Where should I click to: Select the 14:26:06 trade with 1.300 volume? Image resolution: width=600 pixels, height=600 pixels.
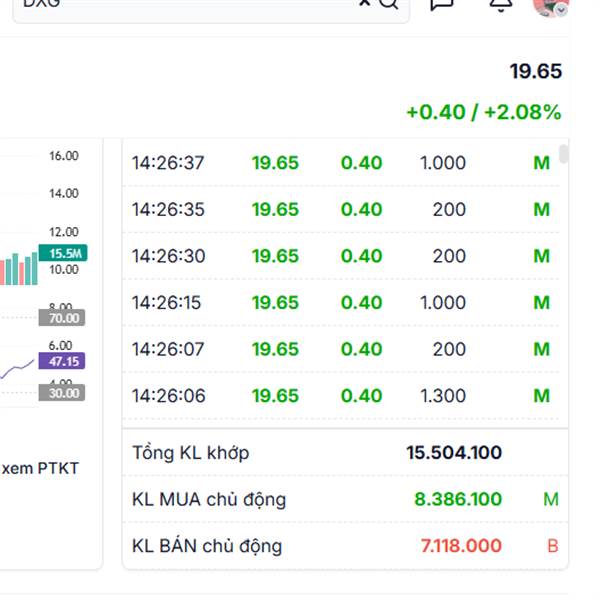(x=340, y=396)
